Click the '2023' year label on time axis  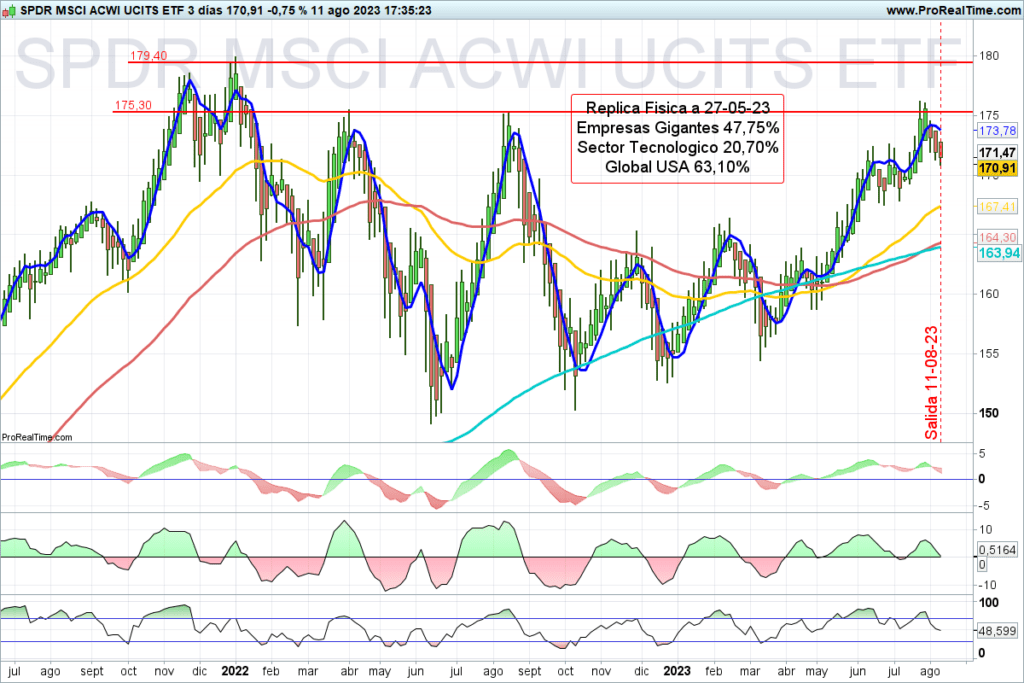click(x=677, y=671)
